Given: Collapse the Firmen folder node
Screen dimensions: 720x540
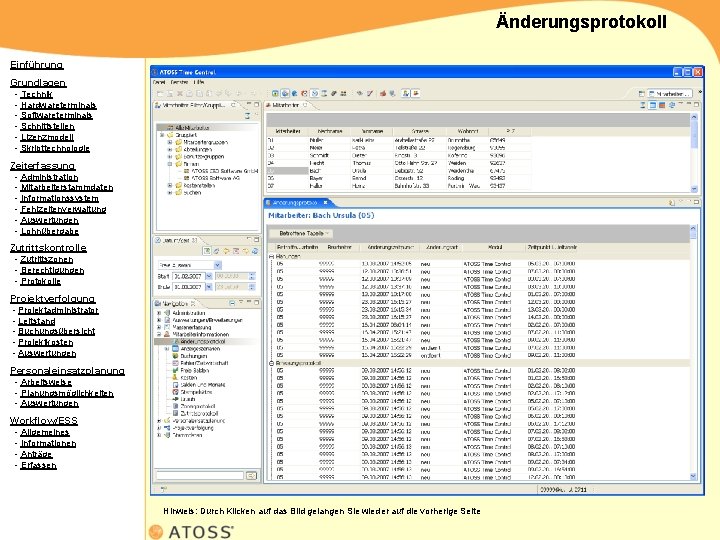Looking at the screenshot, I should tap(170, 164).
